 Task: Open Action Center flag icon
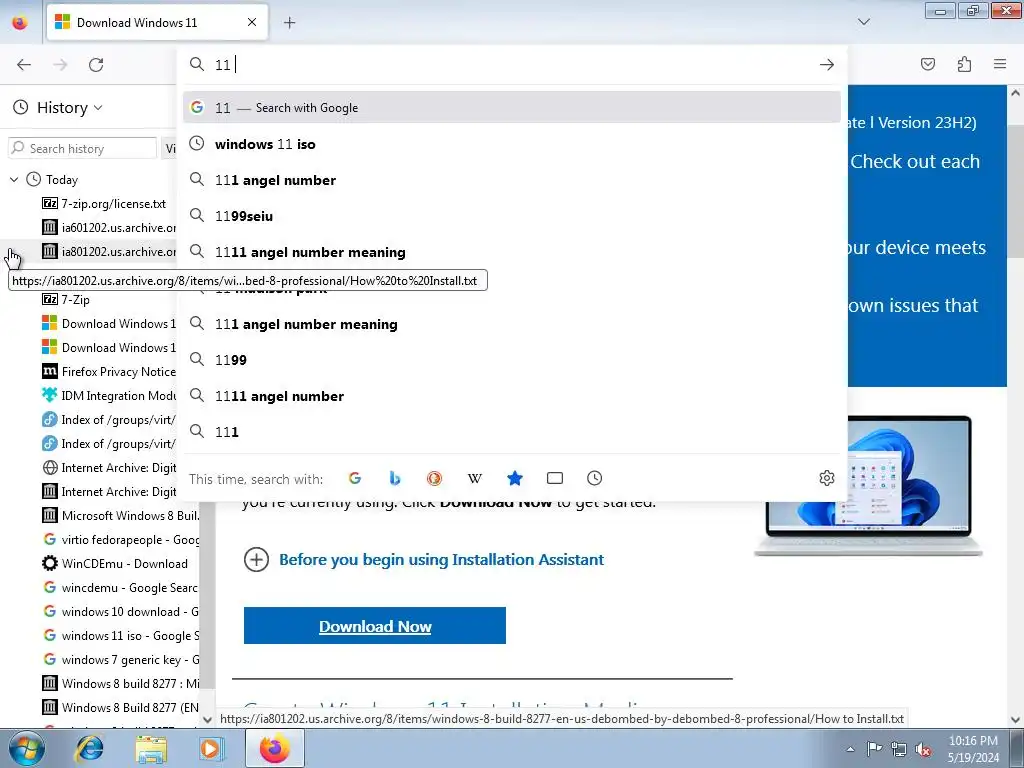click(x=874, y=749)
